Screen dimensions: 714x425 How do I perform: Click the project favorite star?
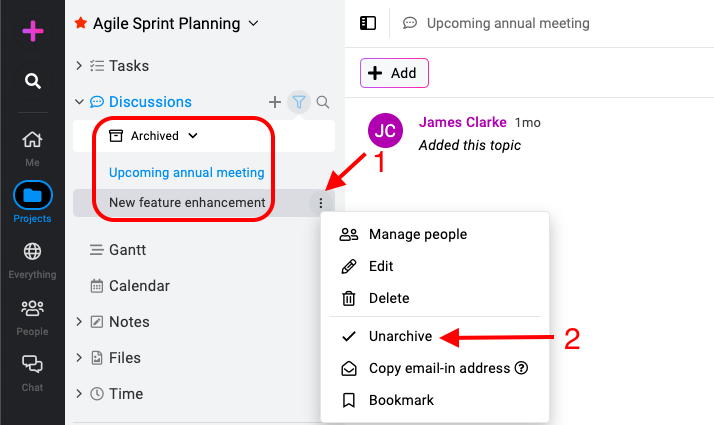coord(81,23)
